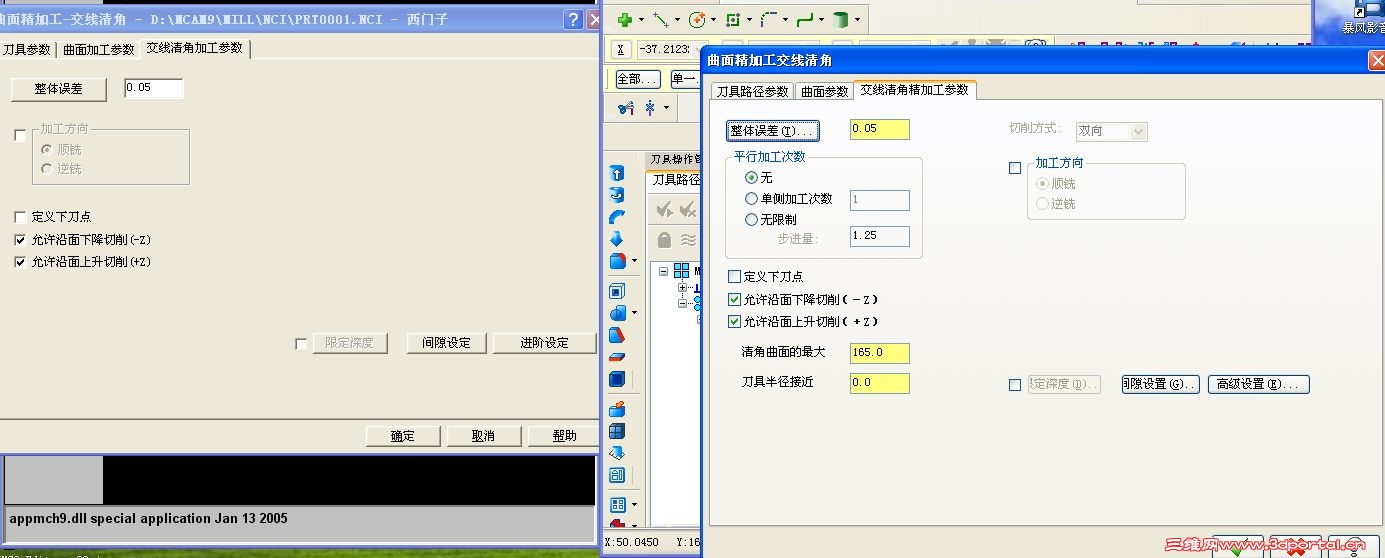
Task: Select the fillet curve tool icon
Action: click(x=769, y=19)
